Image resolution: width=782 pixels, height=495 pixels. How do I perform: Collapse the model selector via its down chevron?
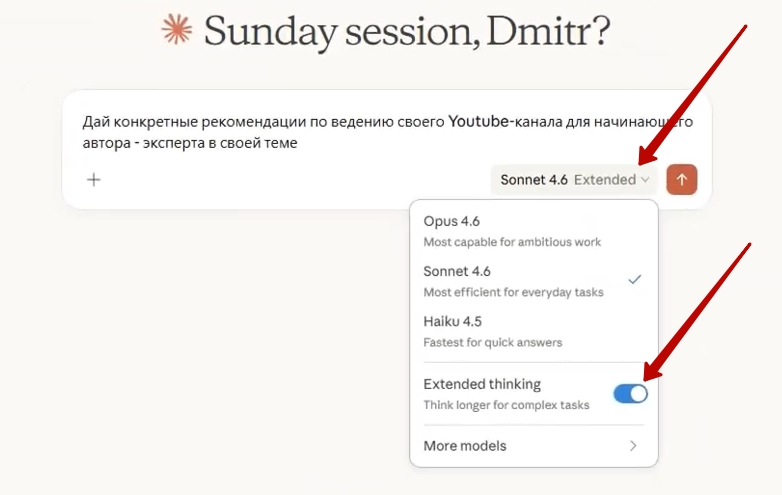tap(646, 180)
